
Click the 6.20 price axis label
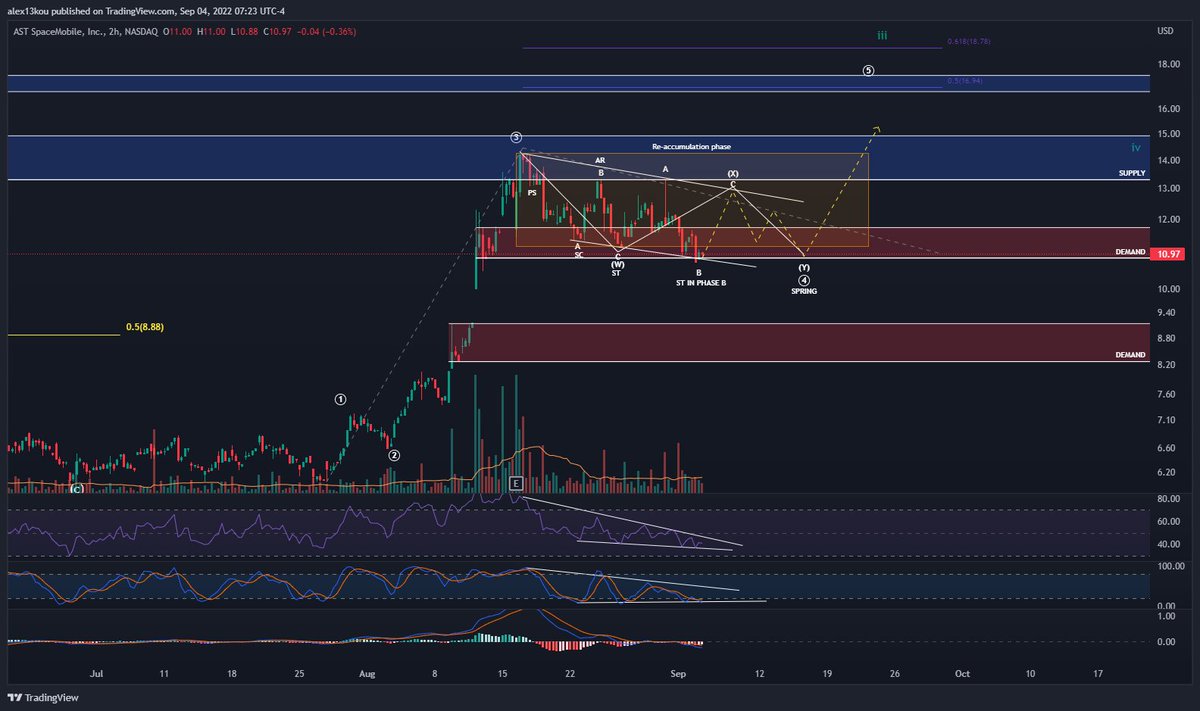1165,472
